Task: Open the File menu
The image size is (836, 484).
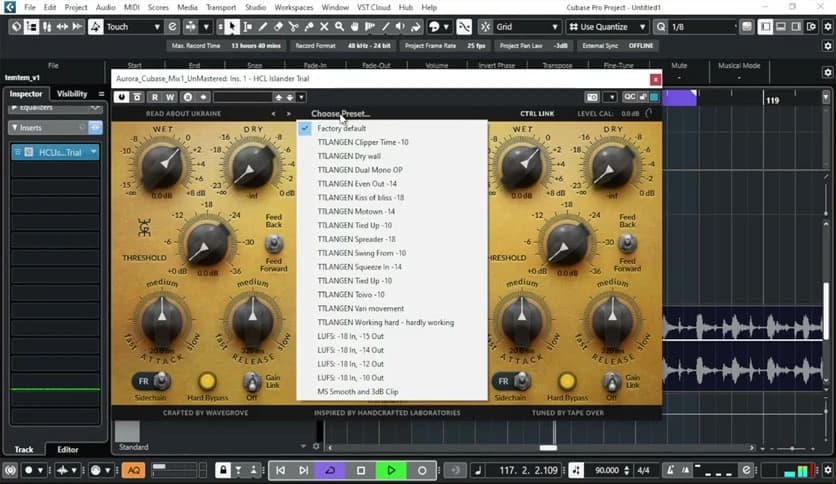Action: (x=30, y=7)
